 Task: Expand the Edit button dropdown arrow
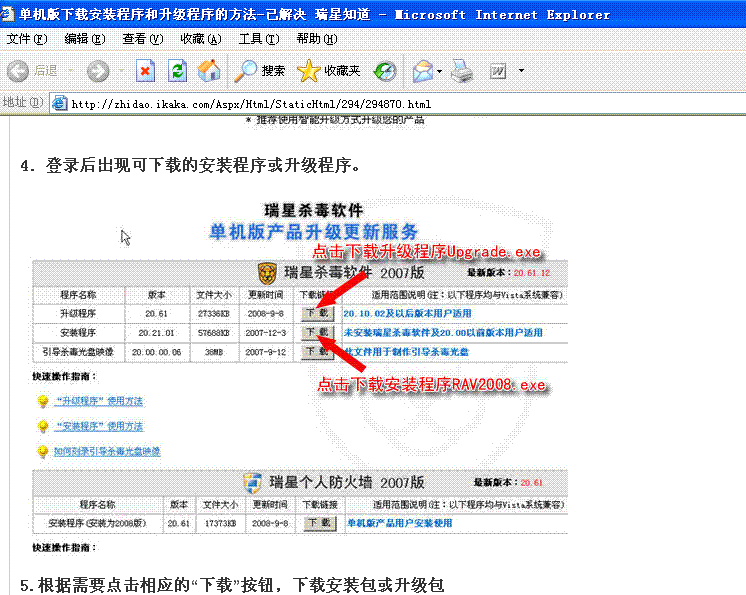[521, 70]
